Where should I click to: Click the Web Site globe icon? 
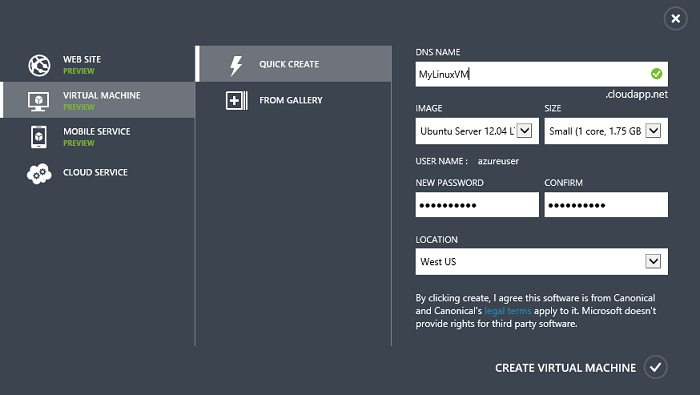39,65
